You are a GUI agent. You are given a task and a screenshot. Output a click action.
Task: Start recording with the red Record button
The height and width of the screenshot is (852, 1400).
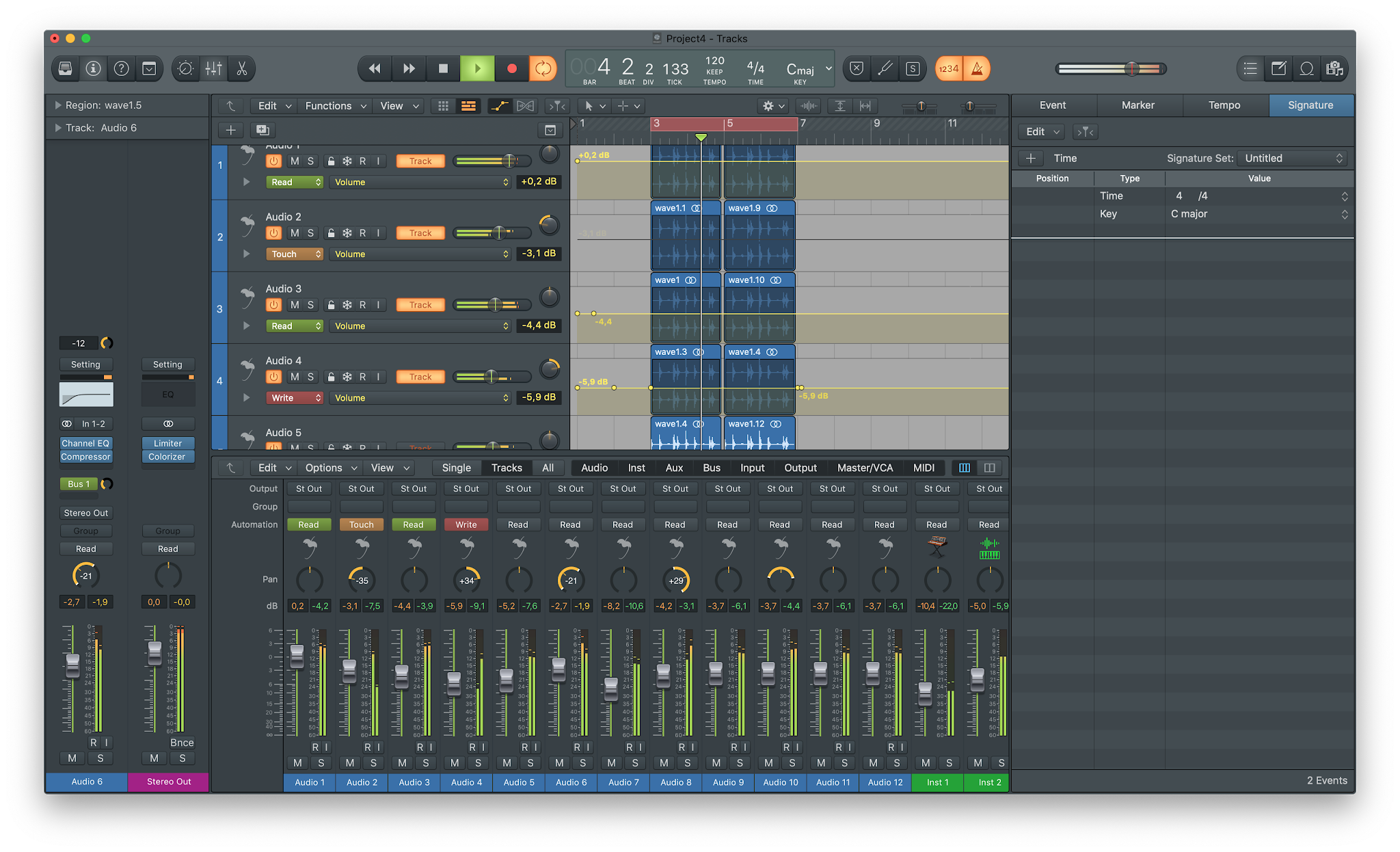coord(511,68)
